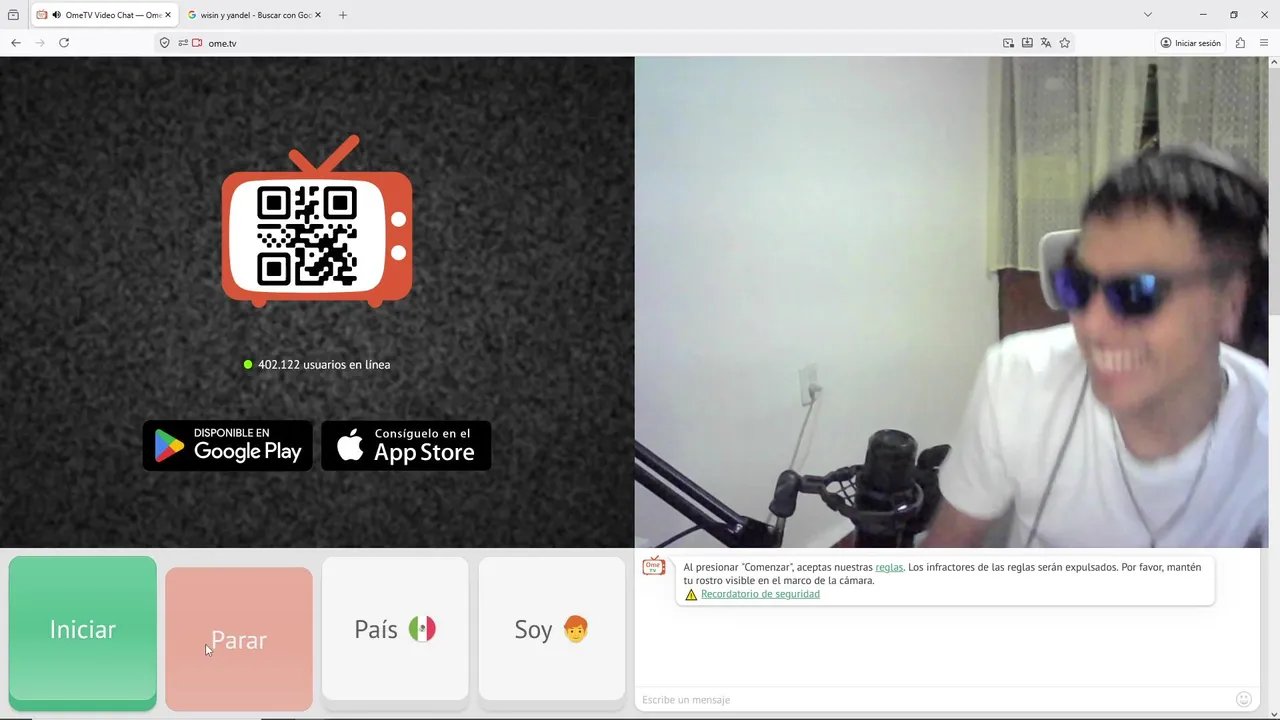
Task: Open the reglas link
Action: [x=889, y=567]
